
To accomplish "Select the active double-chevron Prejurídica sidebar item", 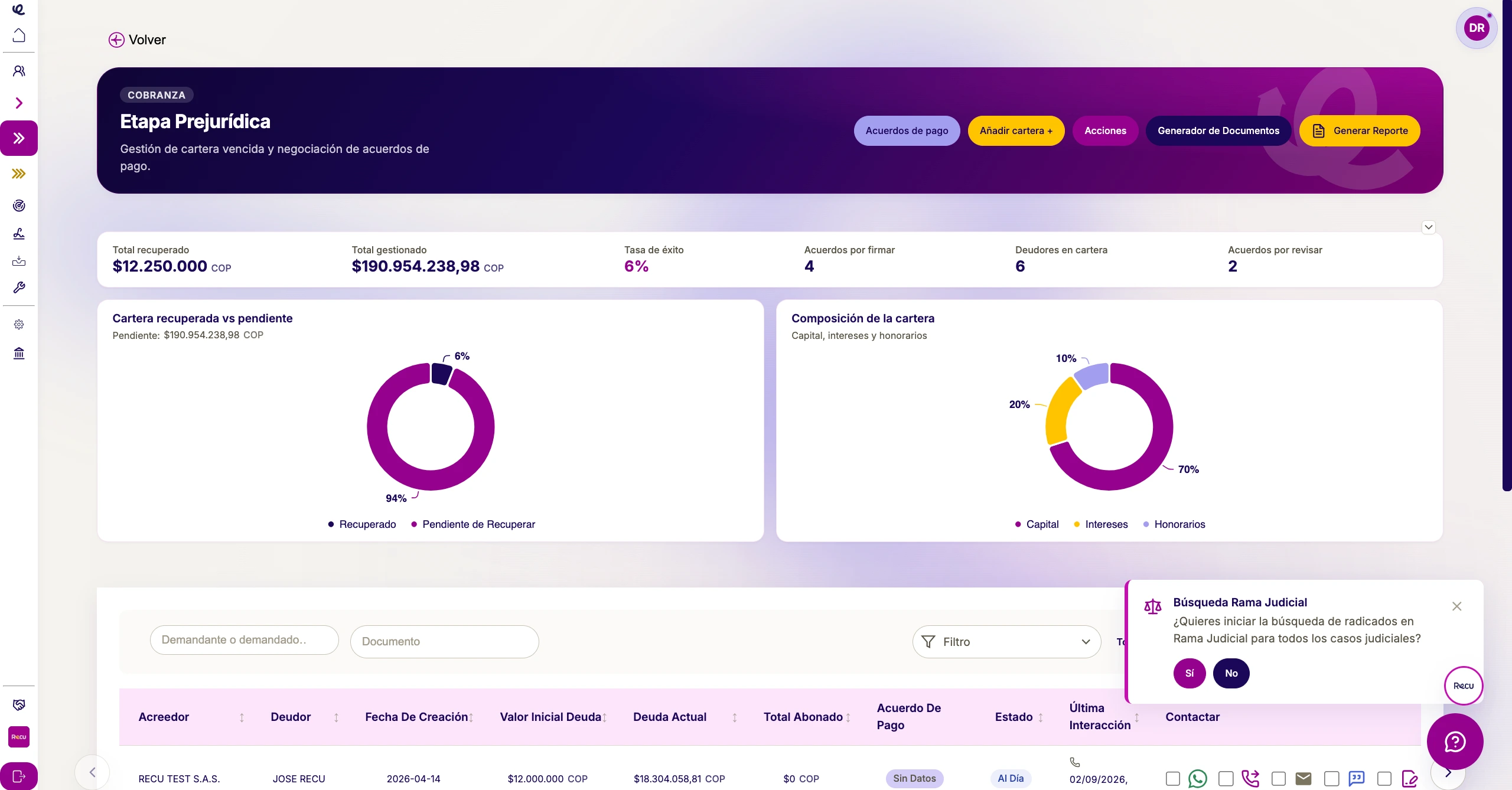I will pos(19,138).
